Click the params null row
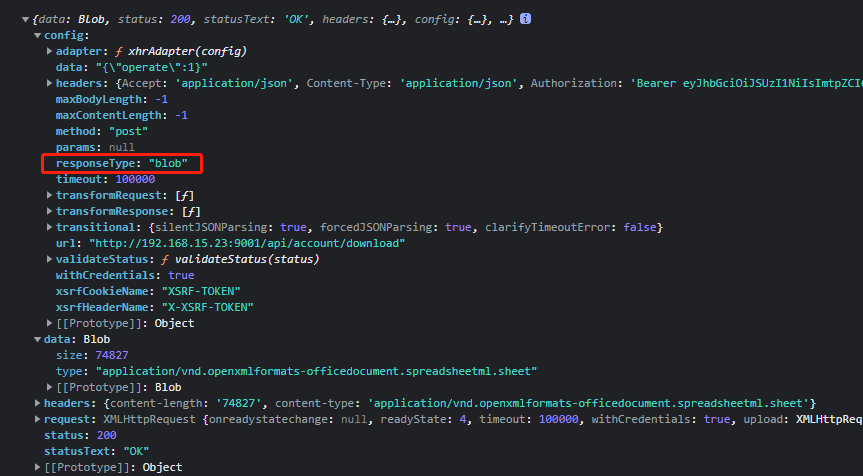863x476 pixels. click(x=95, y=147)
